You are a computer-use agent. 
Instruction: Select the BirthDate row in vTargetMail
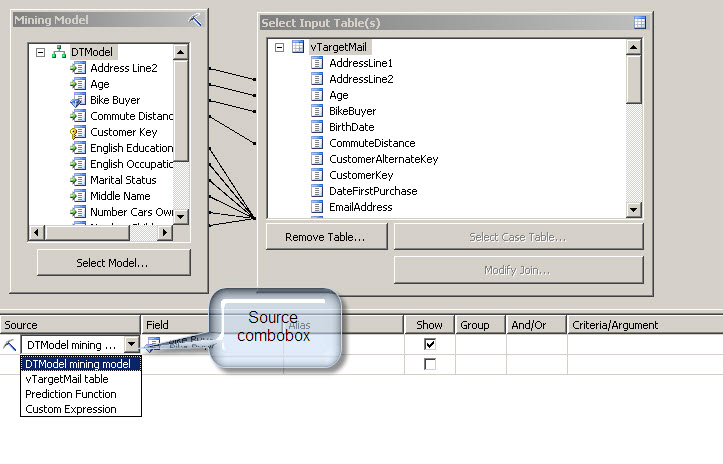(x=351, y=127)
